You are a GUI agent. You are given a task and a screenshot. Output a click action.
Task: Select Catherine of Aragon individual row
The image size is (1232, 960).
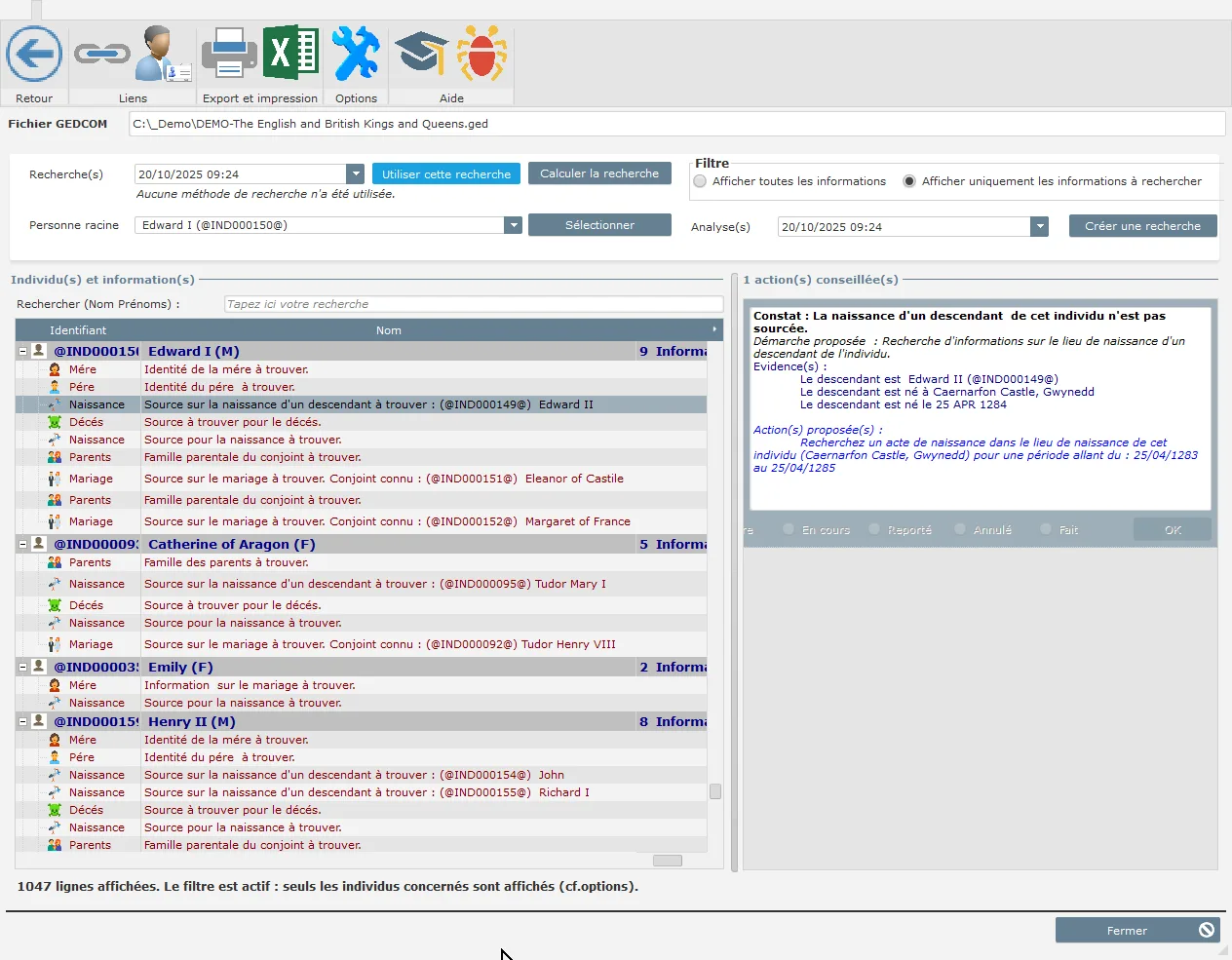point(232,545)
